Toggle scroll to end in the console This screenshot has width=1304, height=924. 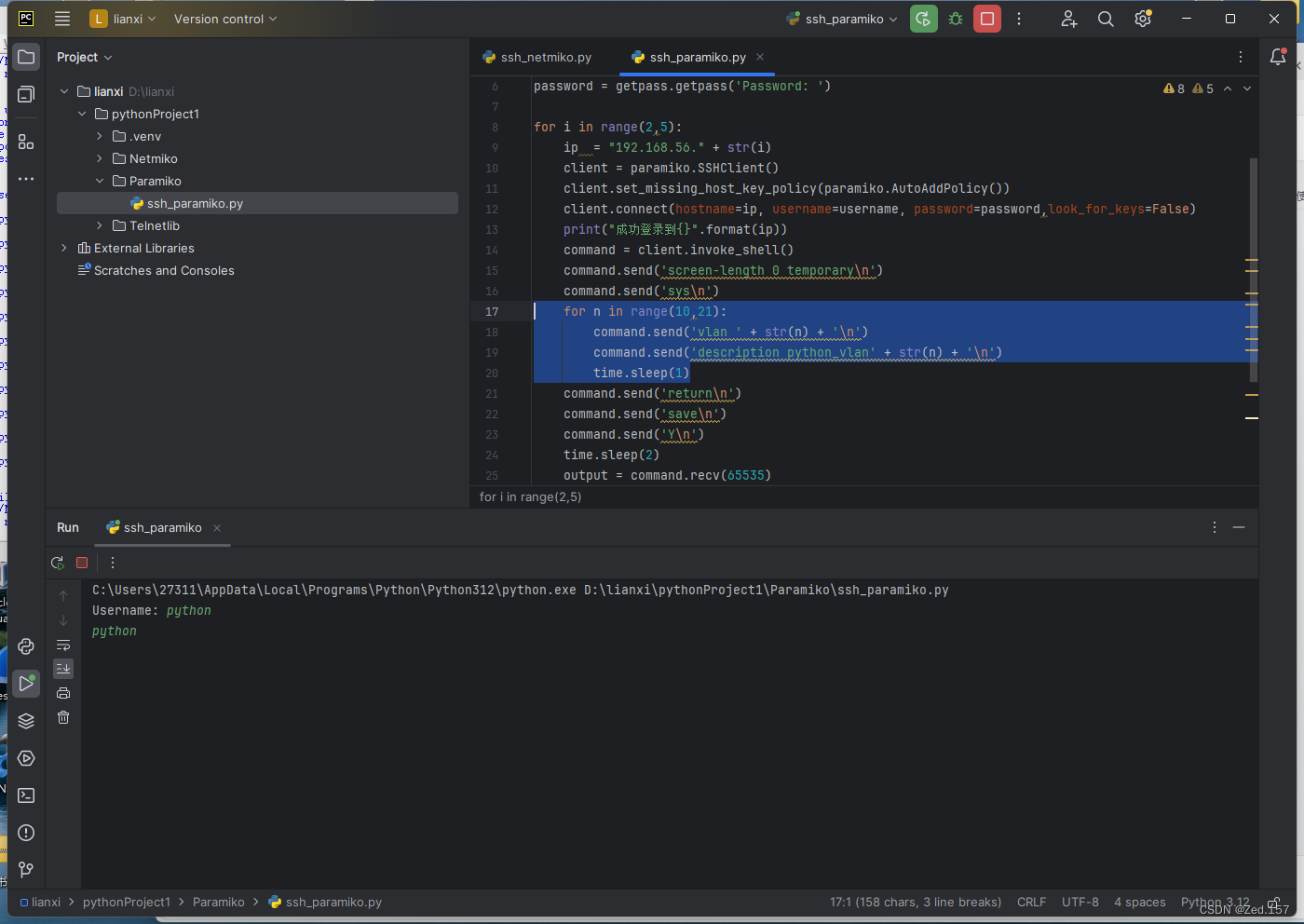click(x=63, y=668)
